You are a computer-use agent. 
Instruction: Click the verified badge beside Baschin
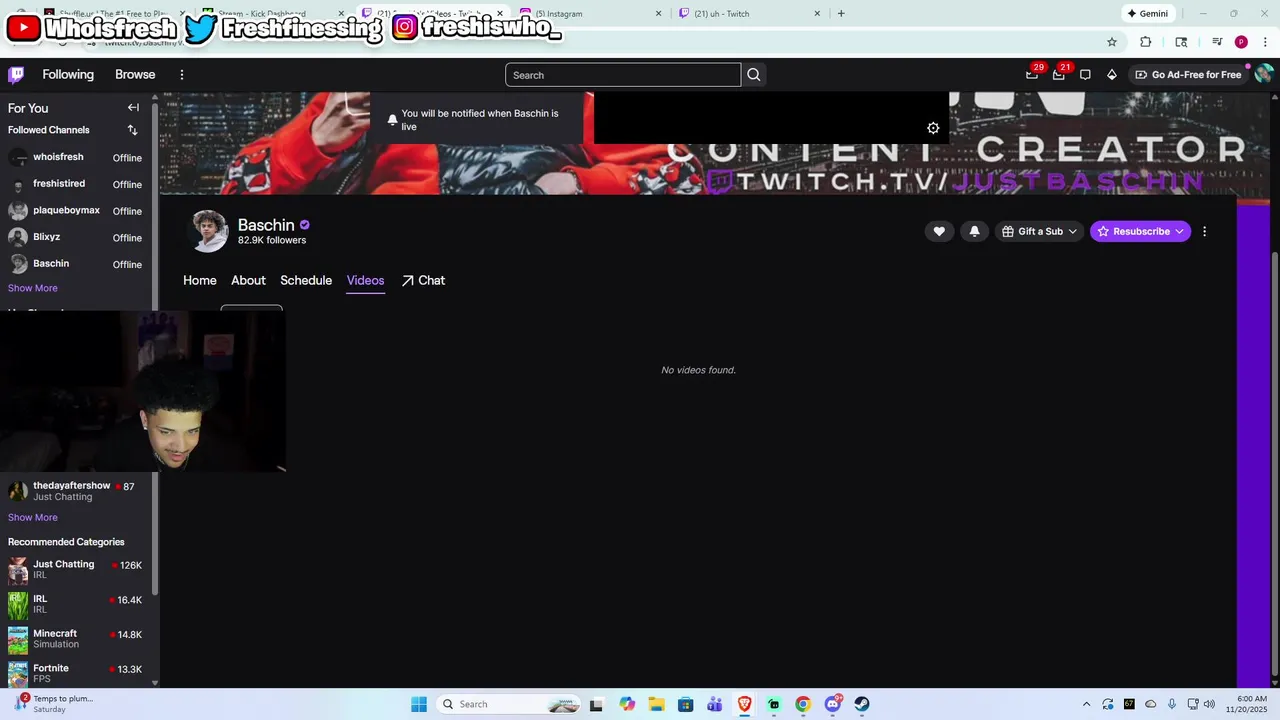(x=305, y=225)
